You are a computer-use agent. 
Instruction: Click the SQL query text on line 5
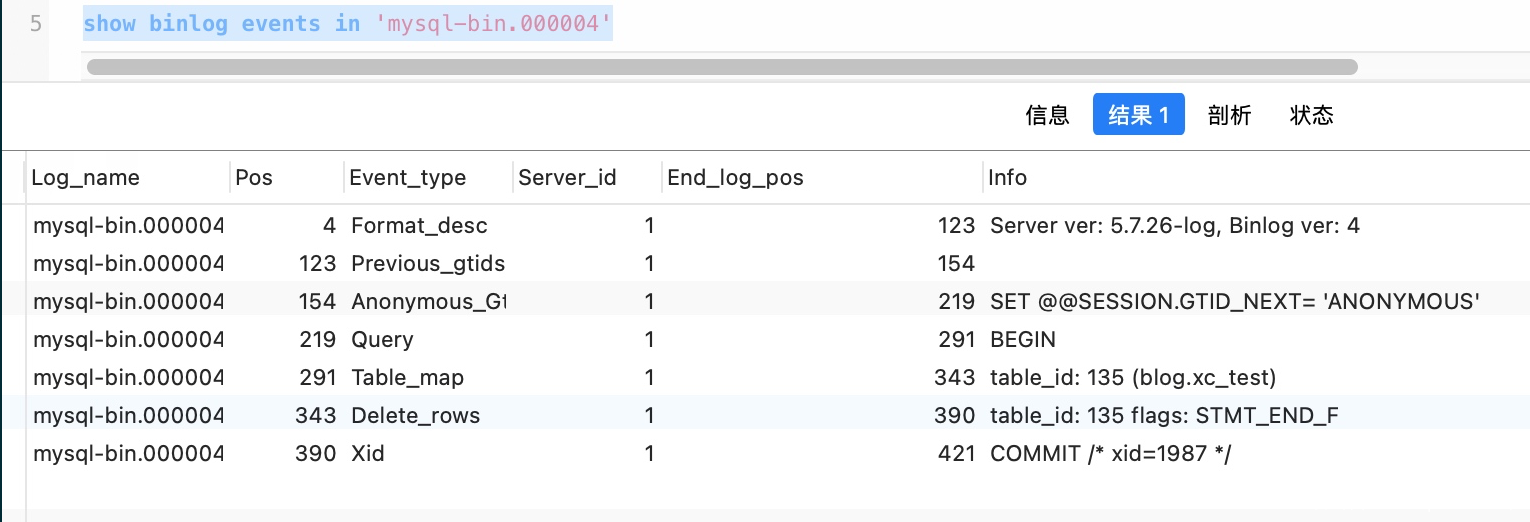(347, 24)
